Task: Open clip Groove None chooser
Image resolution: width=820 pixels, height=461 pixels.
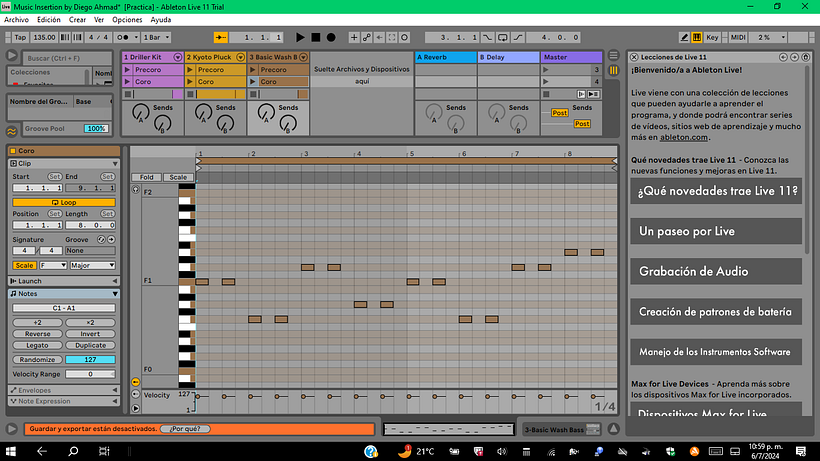Action: pyautogui.click(x=90, y=251)
